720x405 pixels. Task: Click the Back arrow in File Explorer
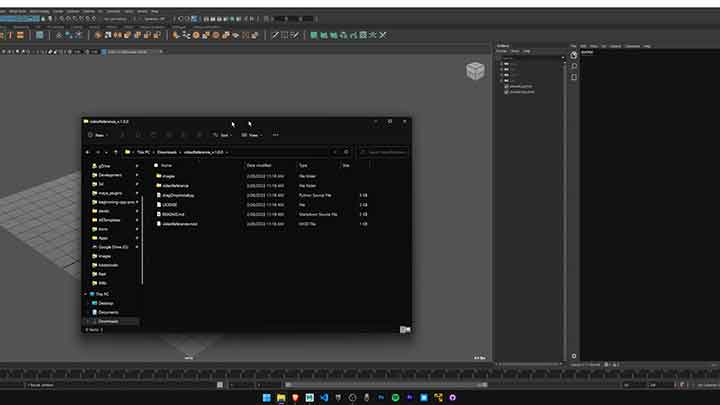click(91, 152)
